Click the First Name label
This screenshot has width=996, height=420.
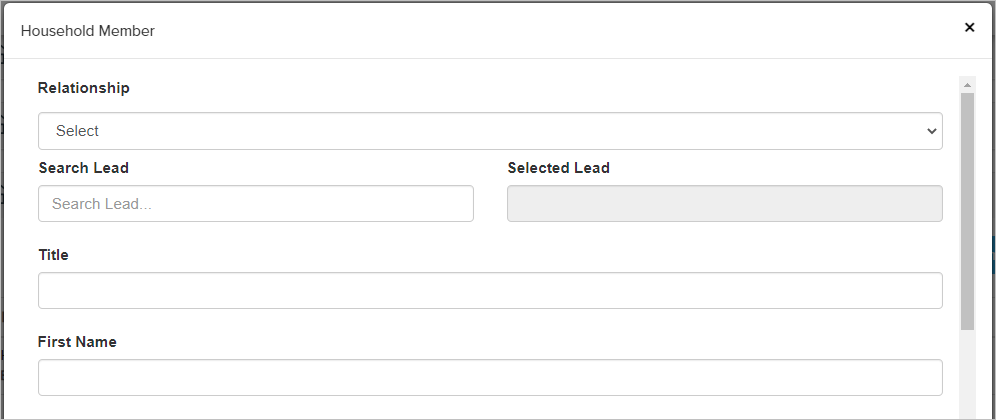tap(77, 342)
